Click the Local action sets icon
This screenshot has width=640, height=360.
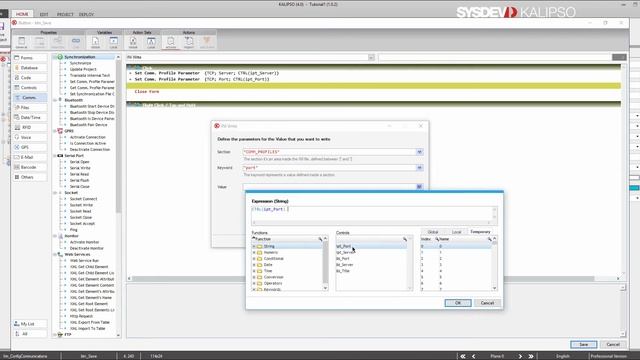pyautogui.click(x=151, y=42)
